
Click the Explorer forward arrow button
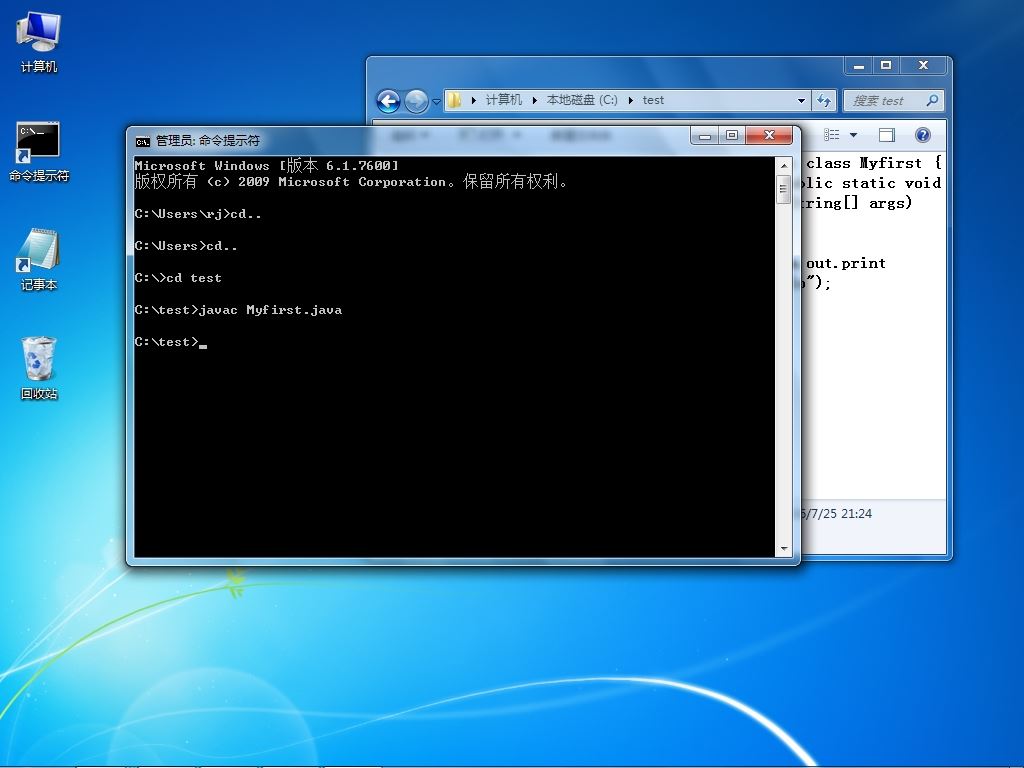tap(416, 101)
